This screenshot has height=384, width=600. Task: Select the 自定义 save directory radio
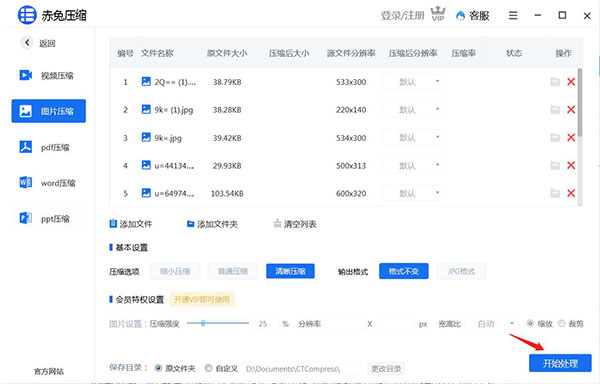[x=208, y=368]
